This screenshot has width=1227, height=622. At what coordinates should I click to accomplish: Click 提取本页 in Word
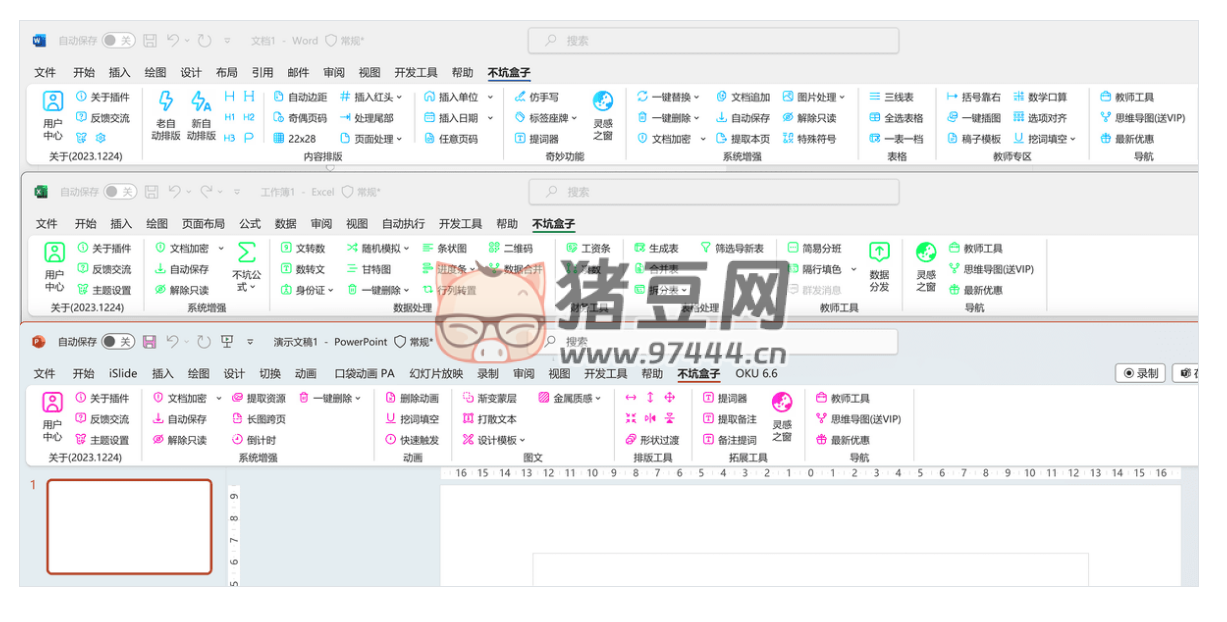coord(743,139)
